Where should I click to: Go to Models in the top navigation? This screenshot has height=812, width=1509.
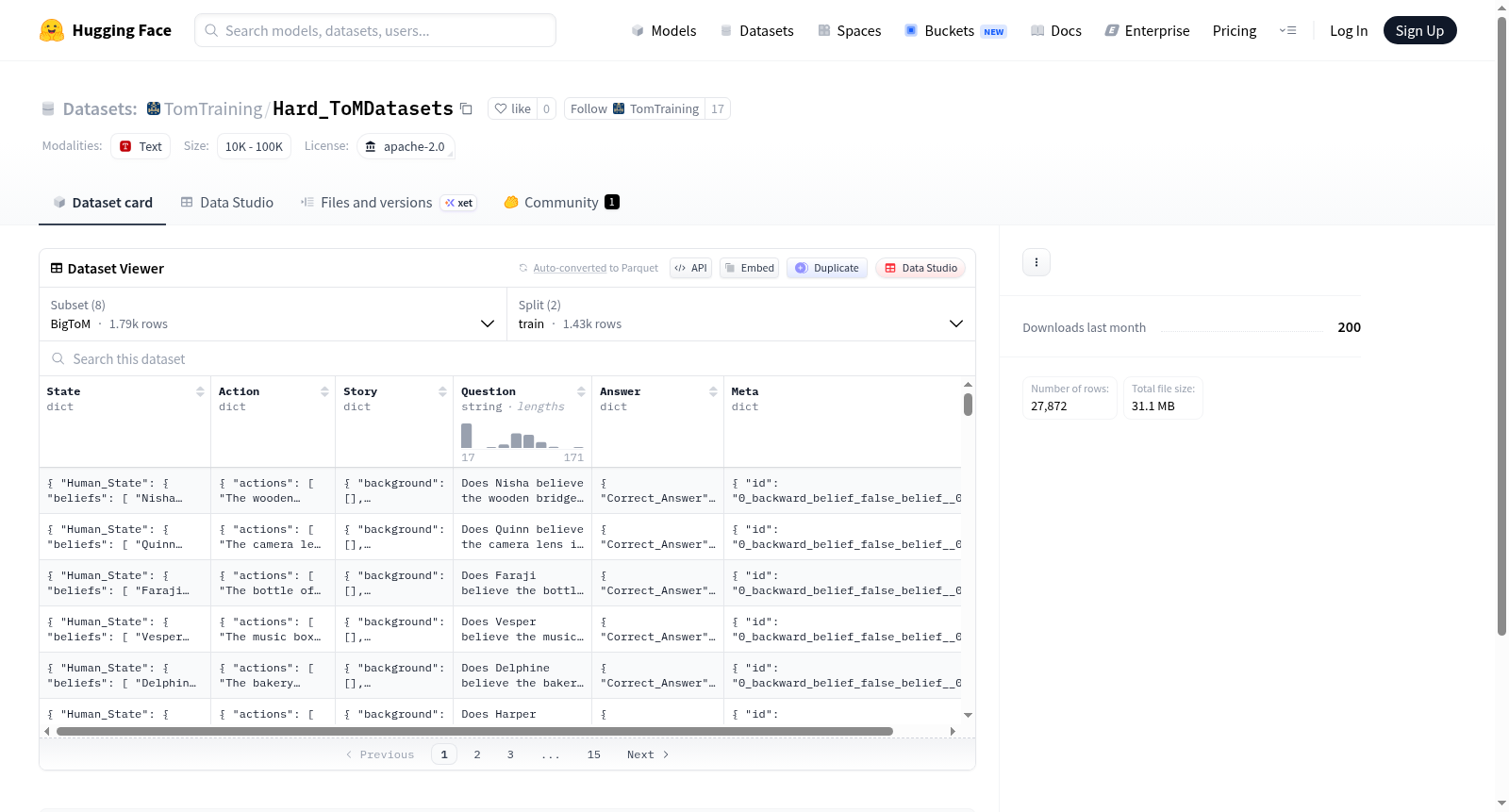tap(664, 30)
